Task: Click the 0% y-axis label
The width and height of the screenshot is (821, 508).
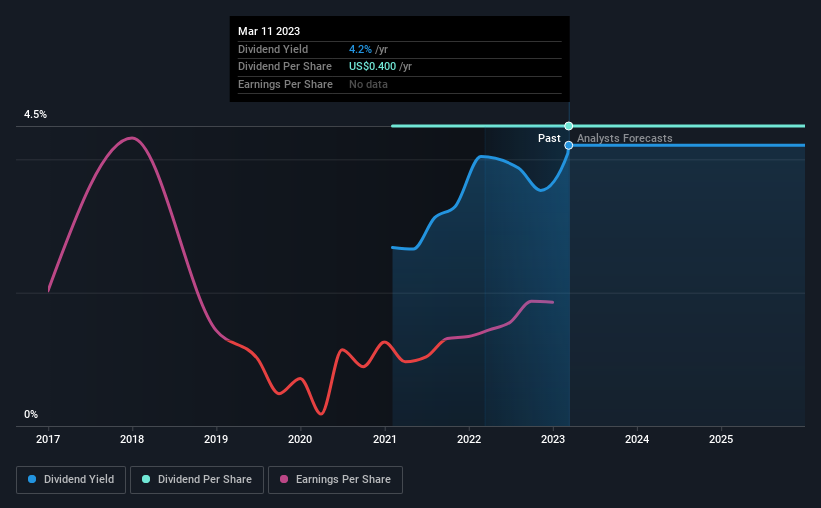Action: [31, 414]
